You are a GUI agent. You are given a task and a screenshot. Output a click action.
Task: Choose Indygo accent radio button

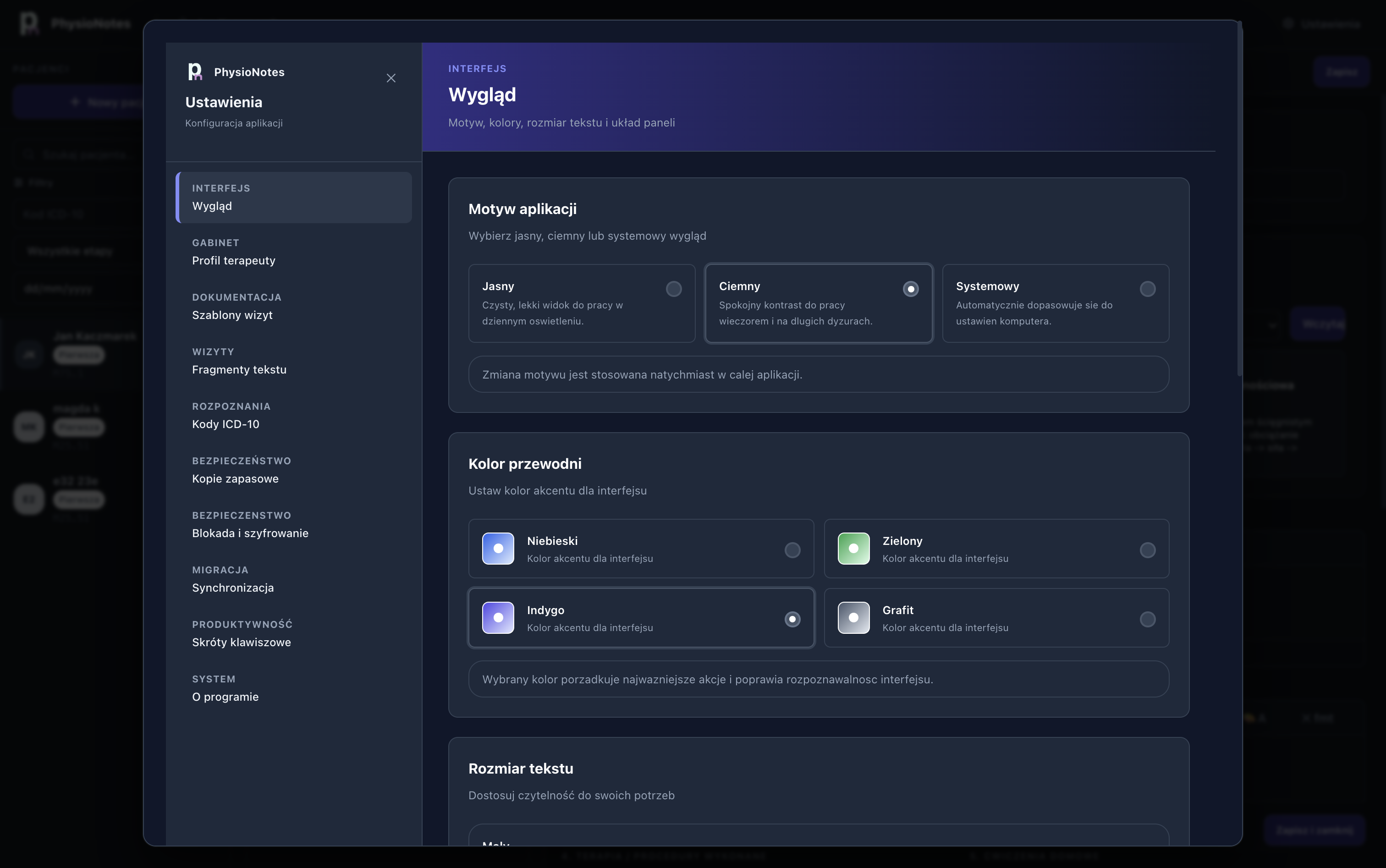coord(792,619)
